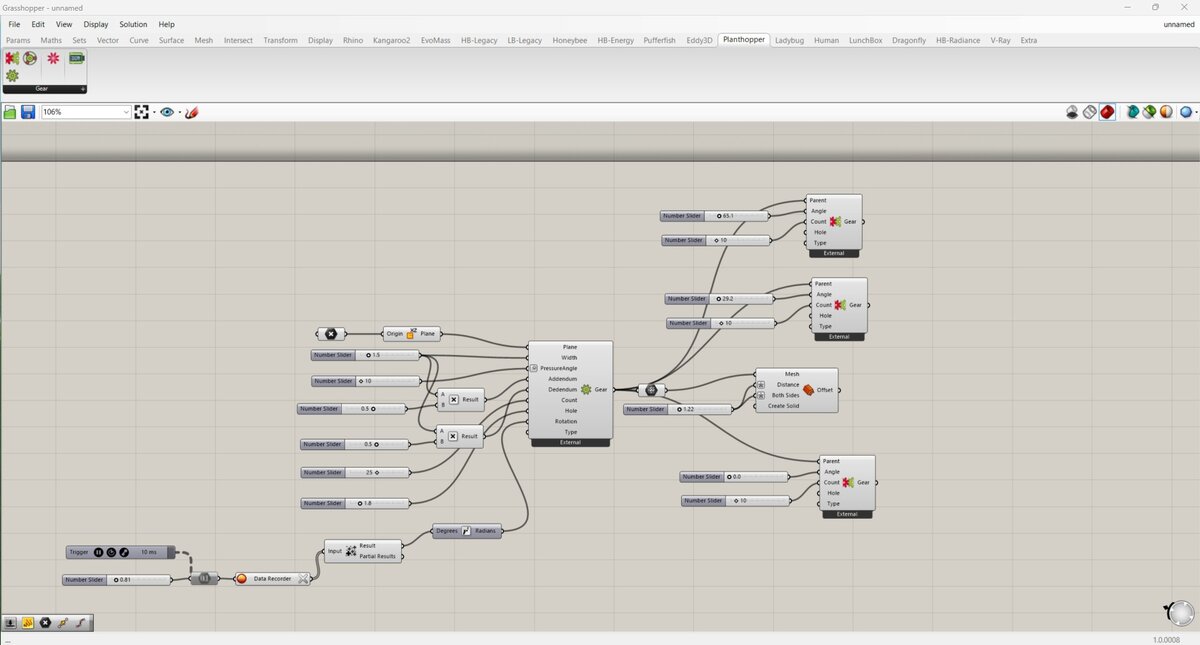Select the single green gear component icon

(x=12, y=75)
